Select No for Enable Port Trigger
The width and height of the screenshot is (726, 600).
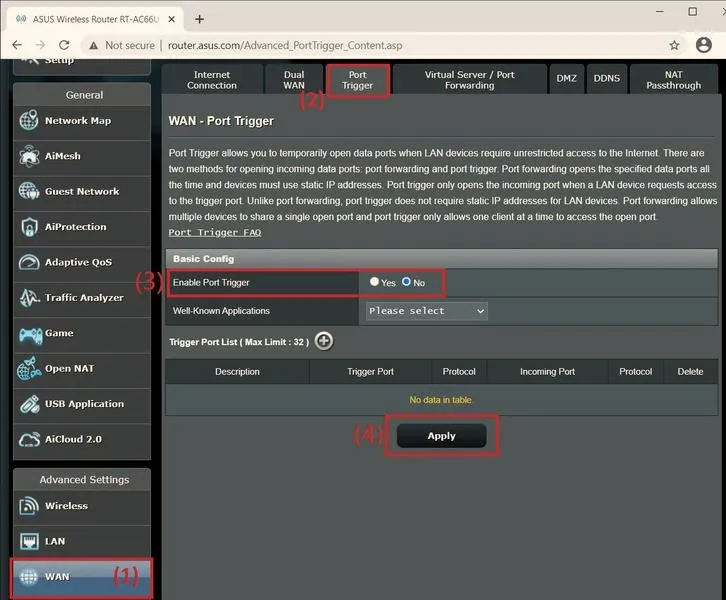point(406,281)
